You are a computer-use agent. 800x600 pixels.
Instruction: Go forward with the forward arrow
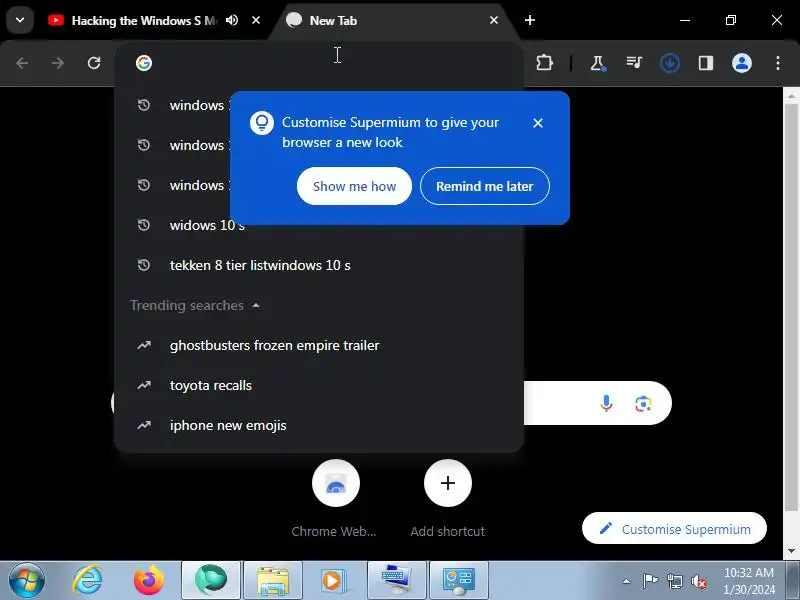(x=58, y=63)
